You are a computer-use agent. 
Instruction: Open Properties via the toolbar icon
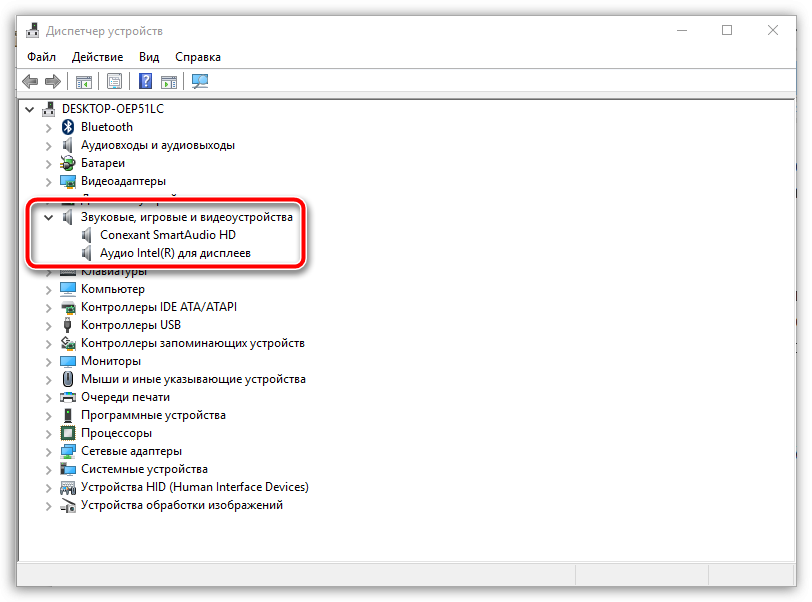(x=116, y=81)
